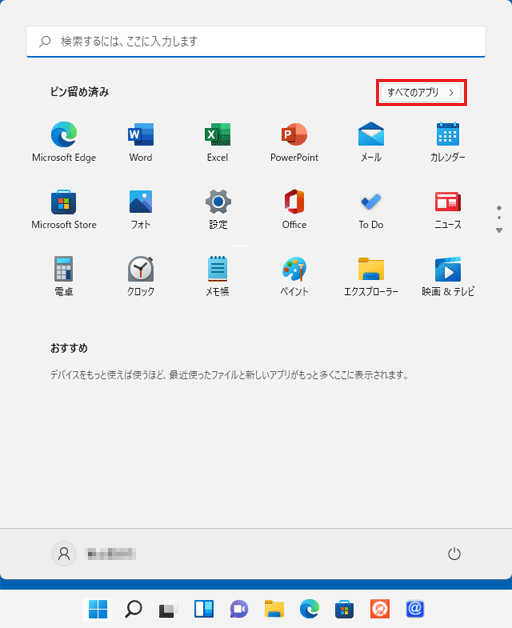Open the クロック (Clock) app
Viewport: 512px width, 628px height.
(141, 276)
